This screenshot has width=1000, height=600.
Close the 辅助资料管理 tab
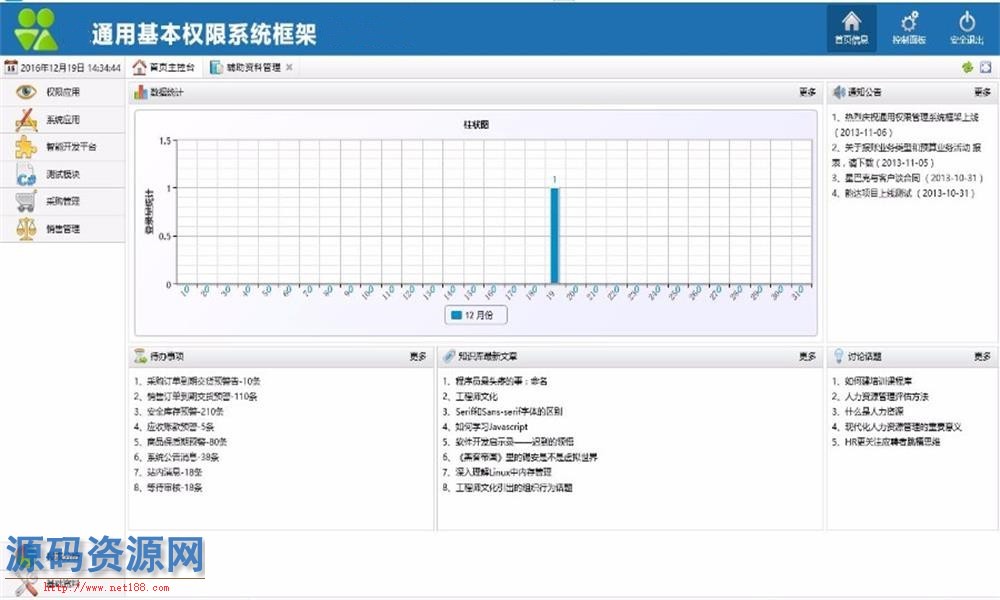[x=289, y=68]
